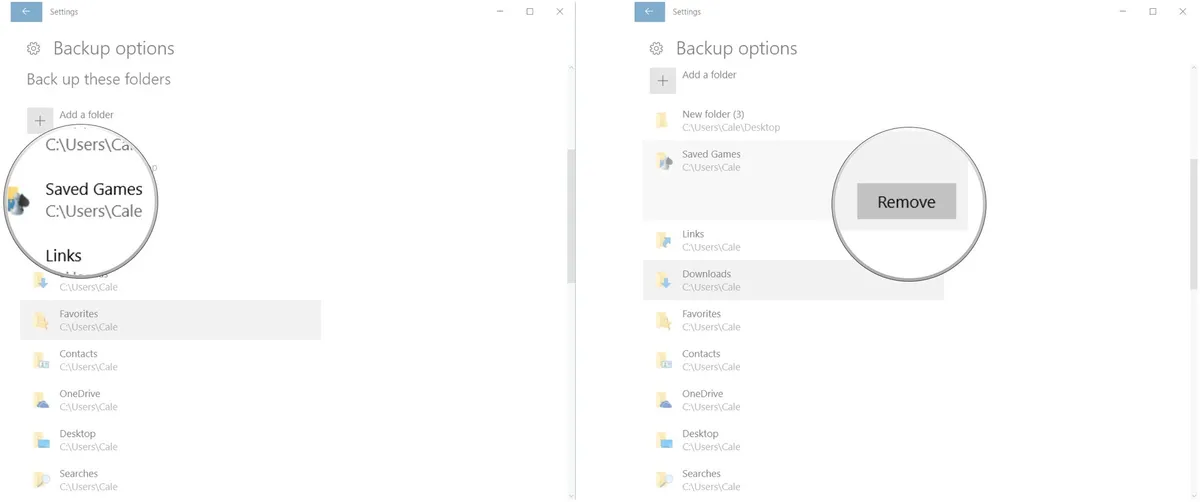The width and height of the screenshot is (1200, 502).
Task: Click the 'Favorites' label in left window
Action: (x=78, y=314)
